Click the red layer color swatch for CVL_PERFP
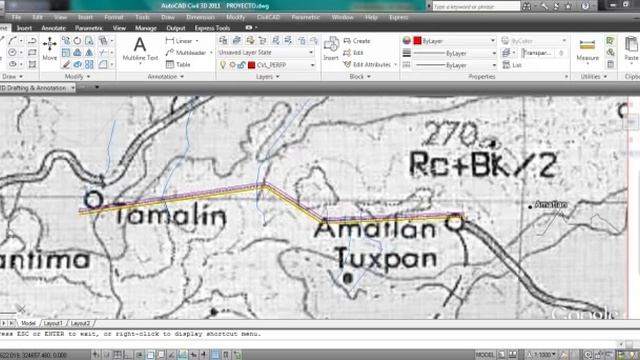This screenshot has height=360, width=640. coord(251,65)
